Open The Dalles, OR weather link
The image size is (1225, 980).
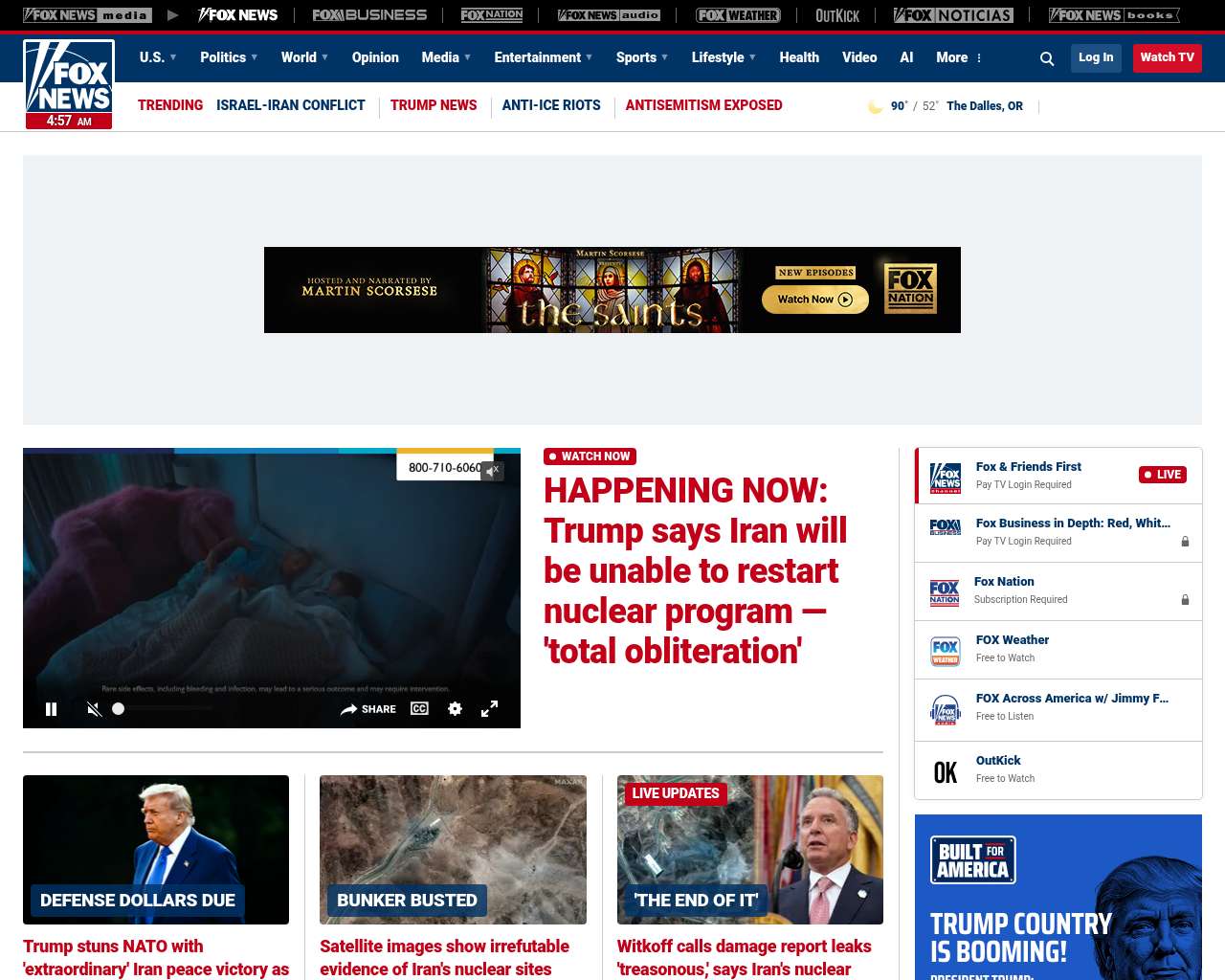pyautogui.click(x=985, y=106)
